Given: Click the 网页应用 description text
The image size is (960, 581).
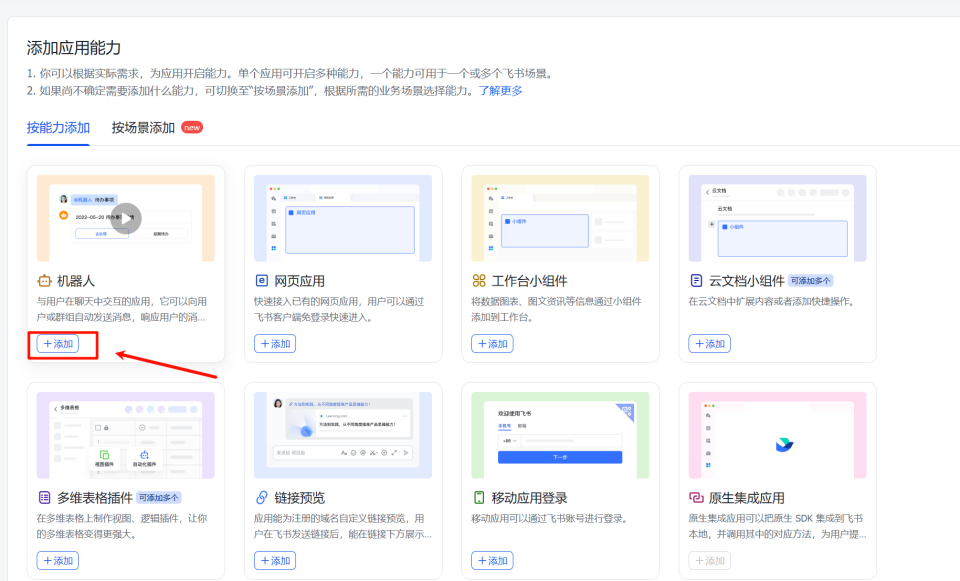Looking at the screenshot, I should (x=339, y=309).
